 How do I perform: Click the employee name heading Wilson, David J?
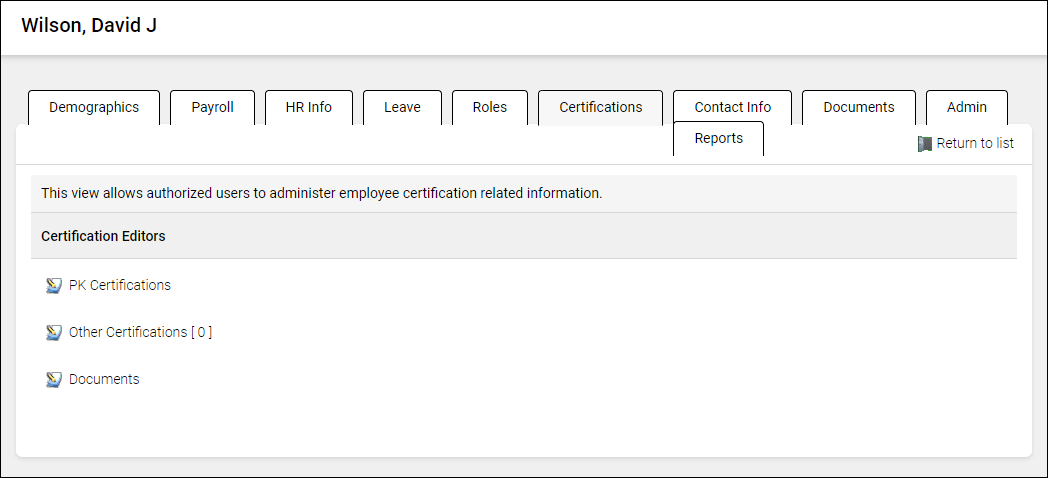(89, 26)
